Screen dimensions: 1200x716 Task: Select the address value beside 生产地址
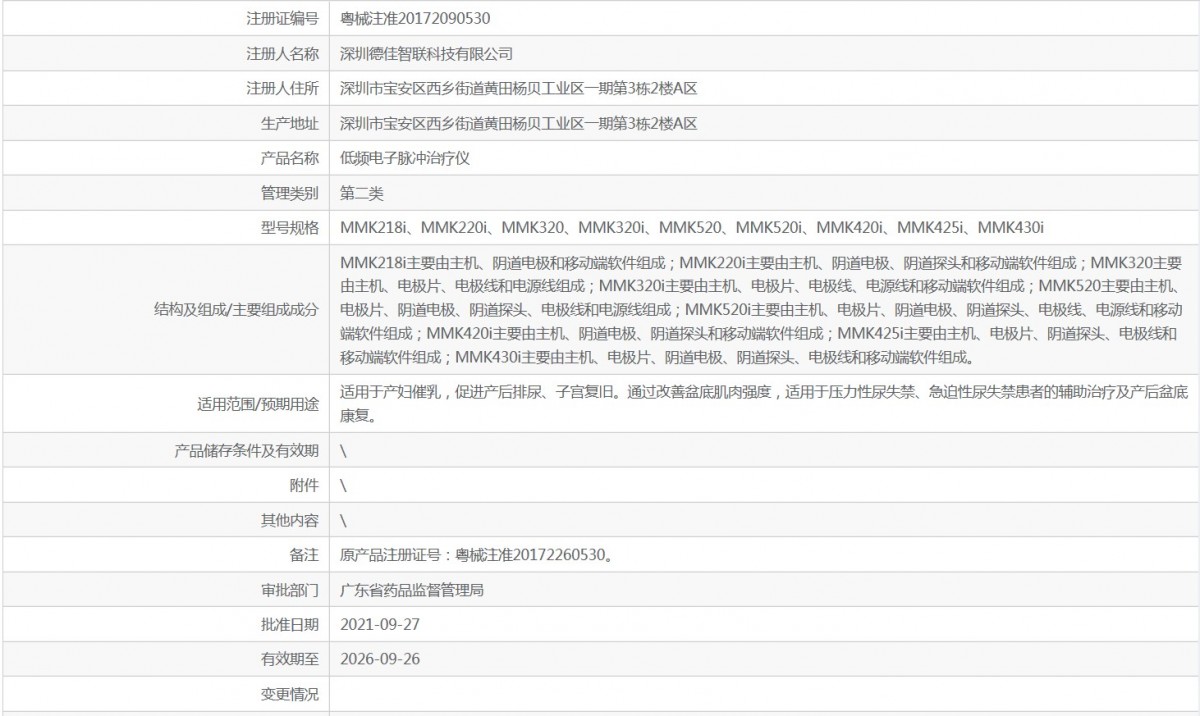(x=518, y=123)
